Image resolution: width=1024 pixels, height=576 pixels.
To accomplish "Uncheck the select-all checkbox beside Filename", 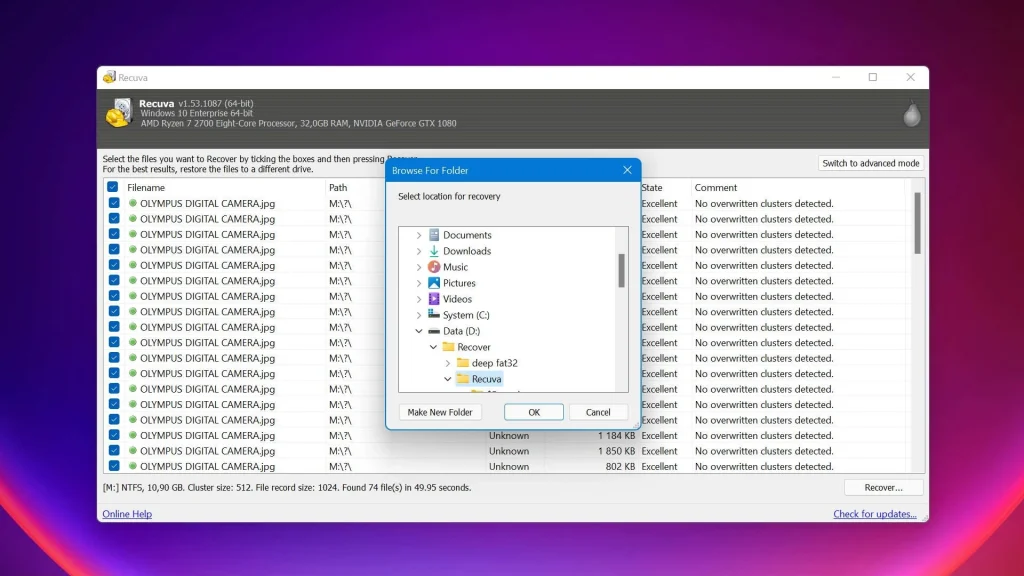I will [112, 187].
